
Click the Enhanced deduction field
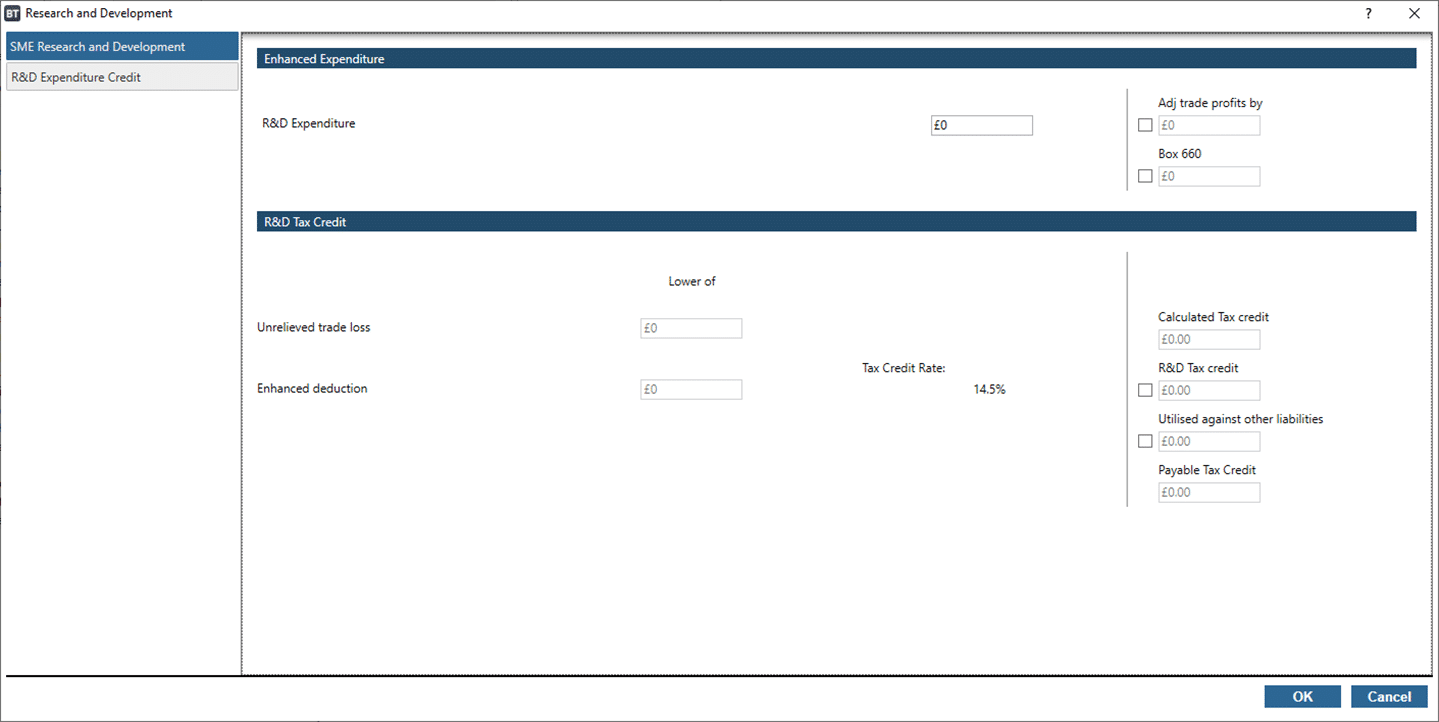pos(691,390)
